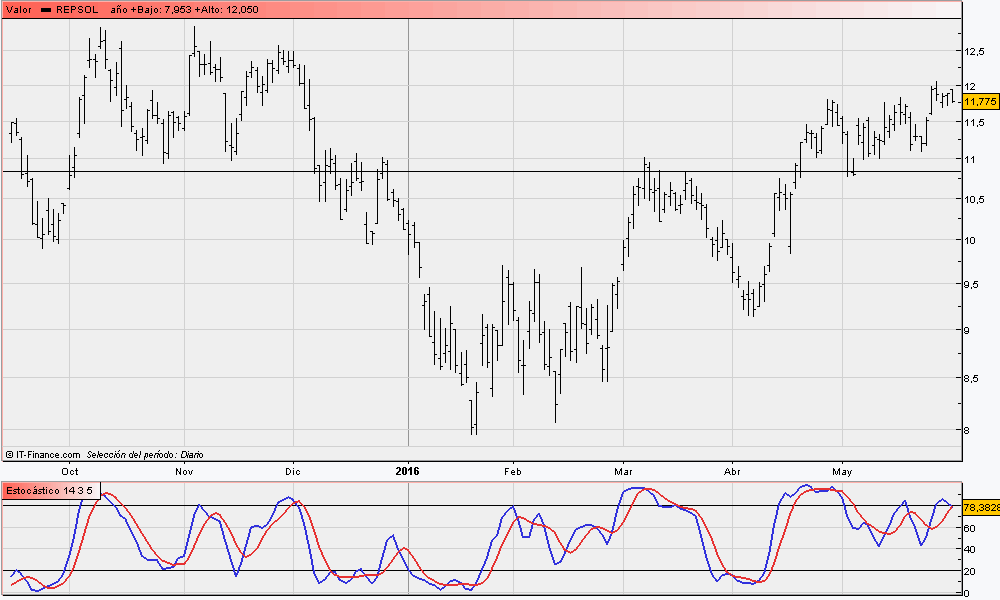Click the May label on the time axis
The width and height of the screenshot is (1000, 600).
[842, 470]
